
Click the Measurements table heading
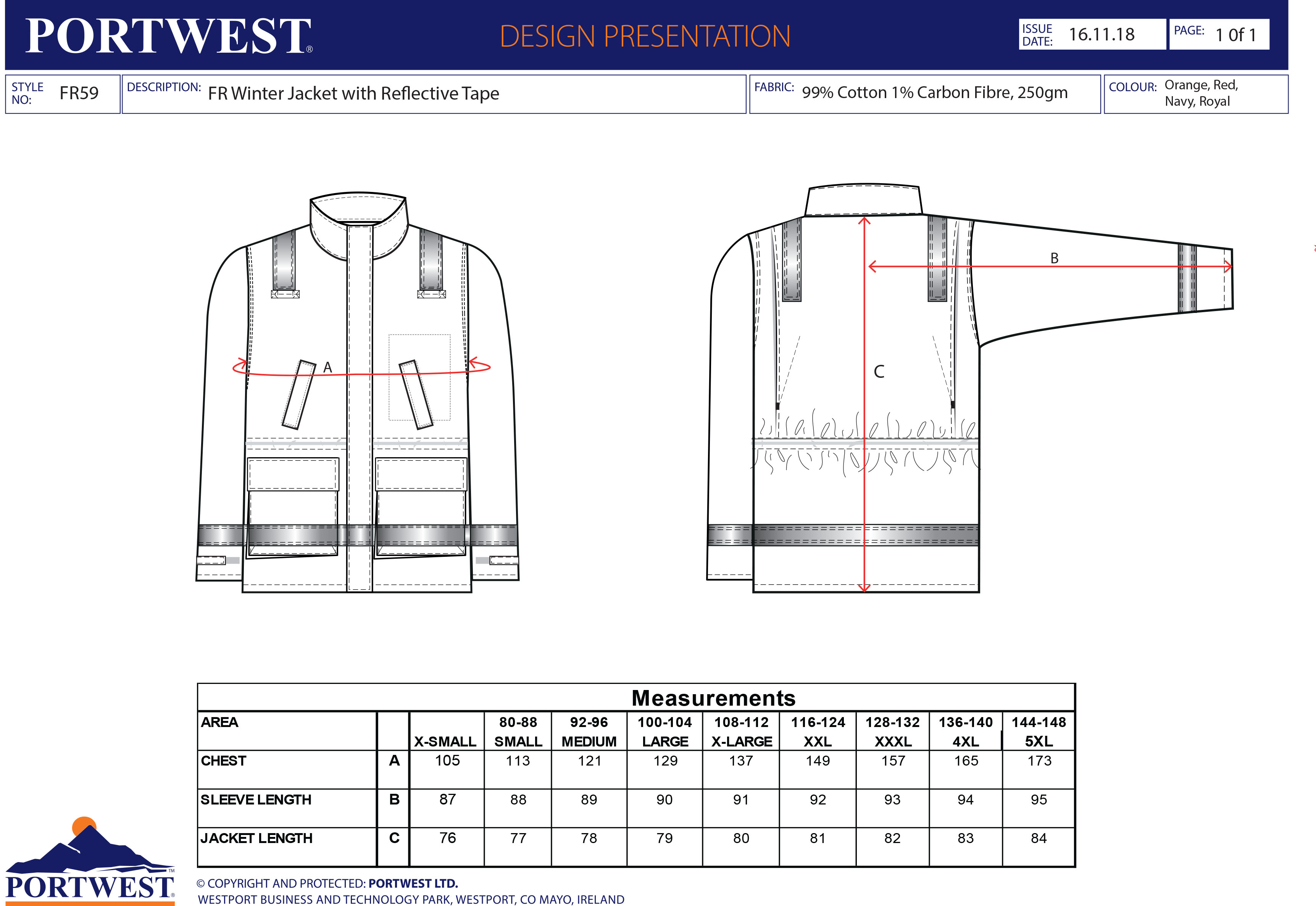click(x=714, y=698)
